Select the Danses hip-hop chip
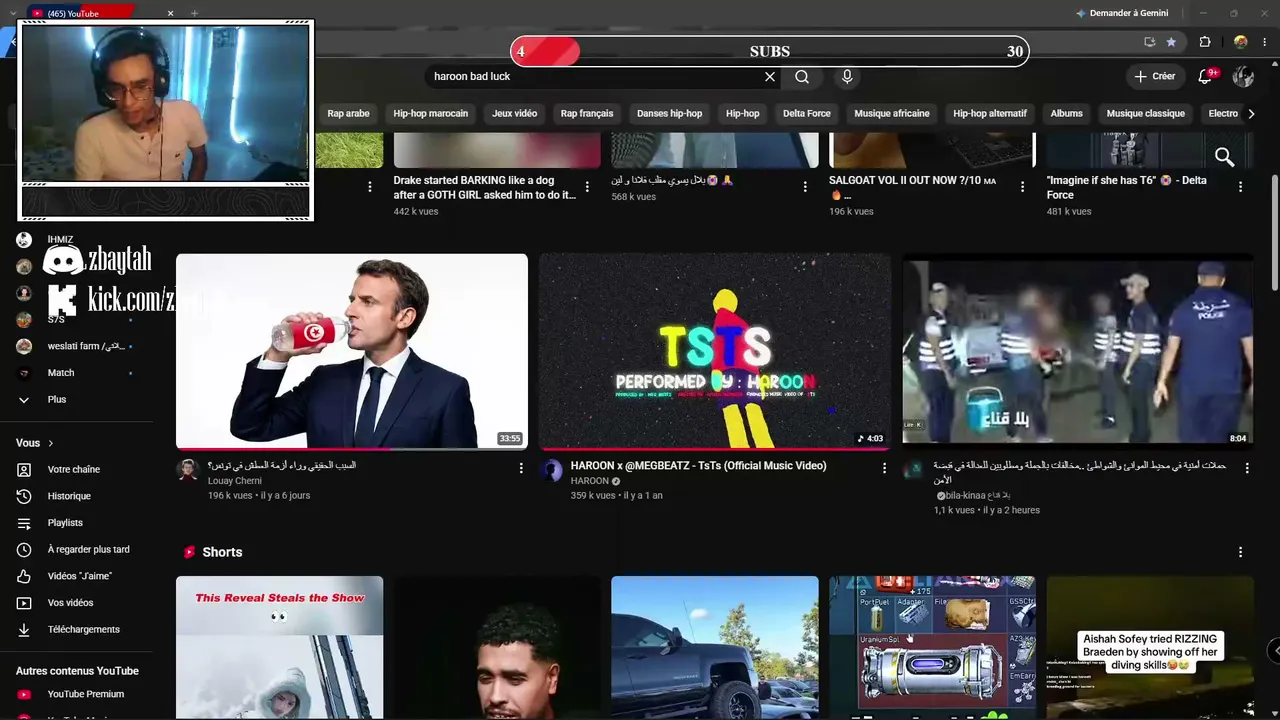The image size is (1280, 720). [669, 114]
